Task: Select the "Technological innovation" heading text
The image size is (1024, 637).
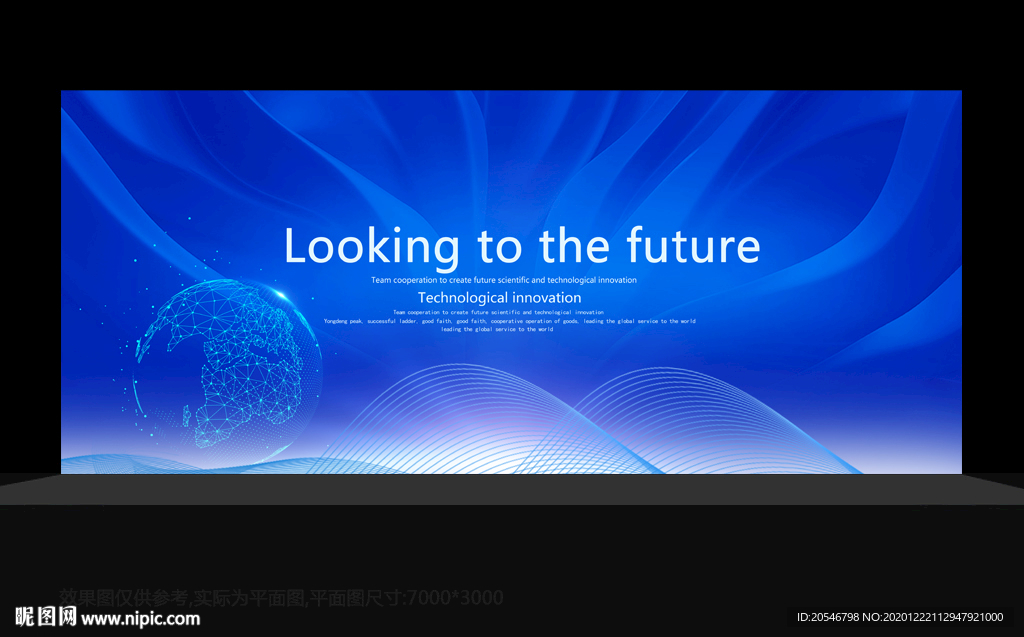Action: click(500, 298)
